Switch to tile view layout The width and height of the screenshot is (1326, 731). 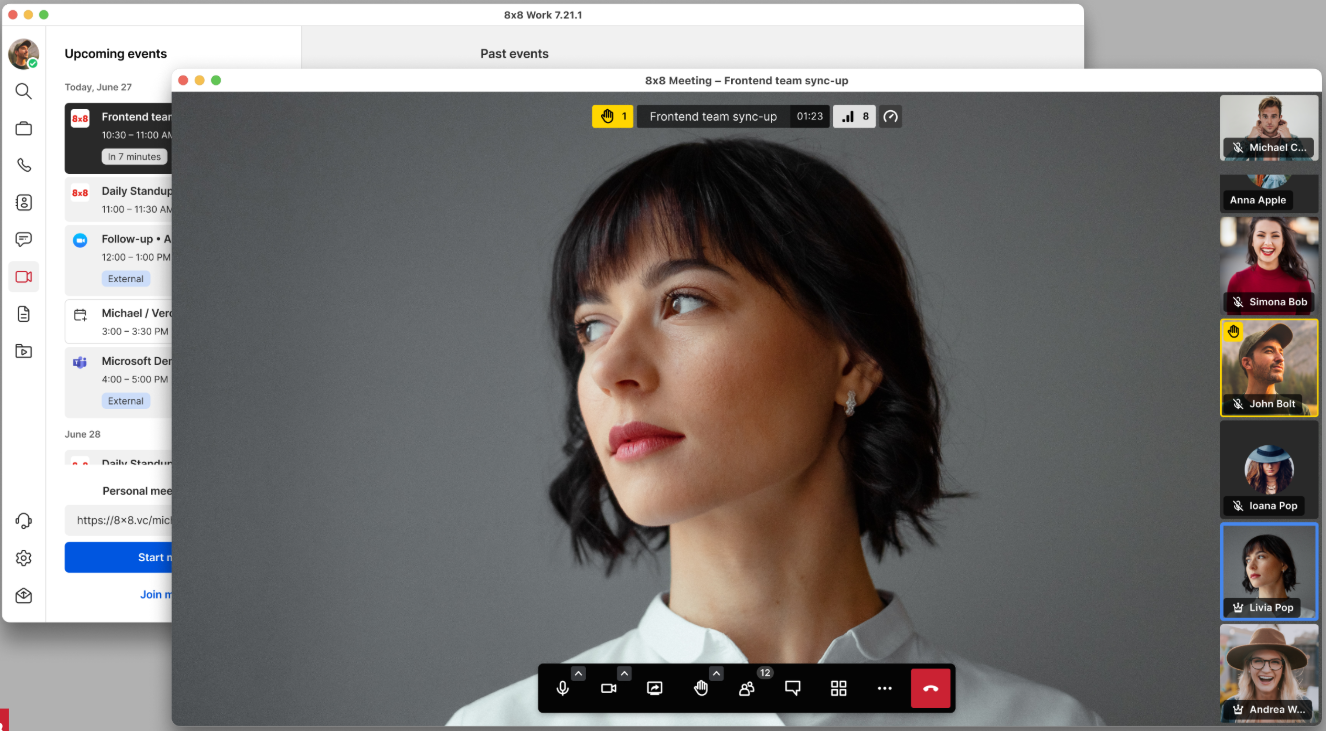coord(839,688)
